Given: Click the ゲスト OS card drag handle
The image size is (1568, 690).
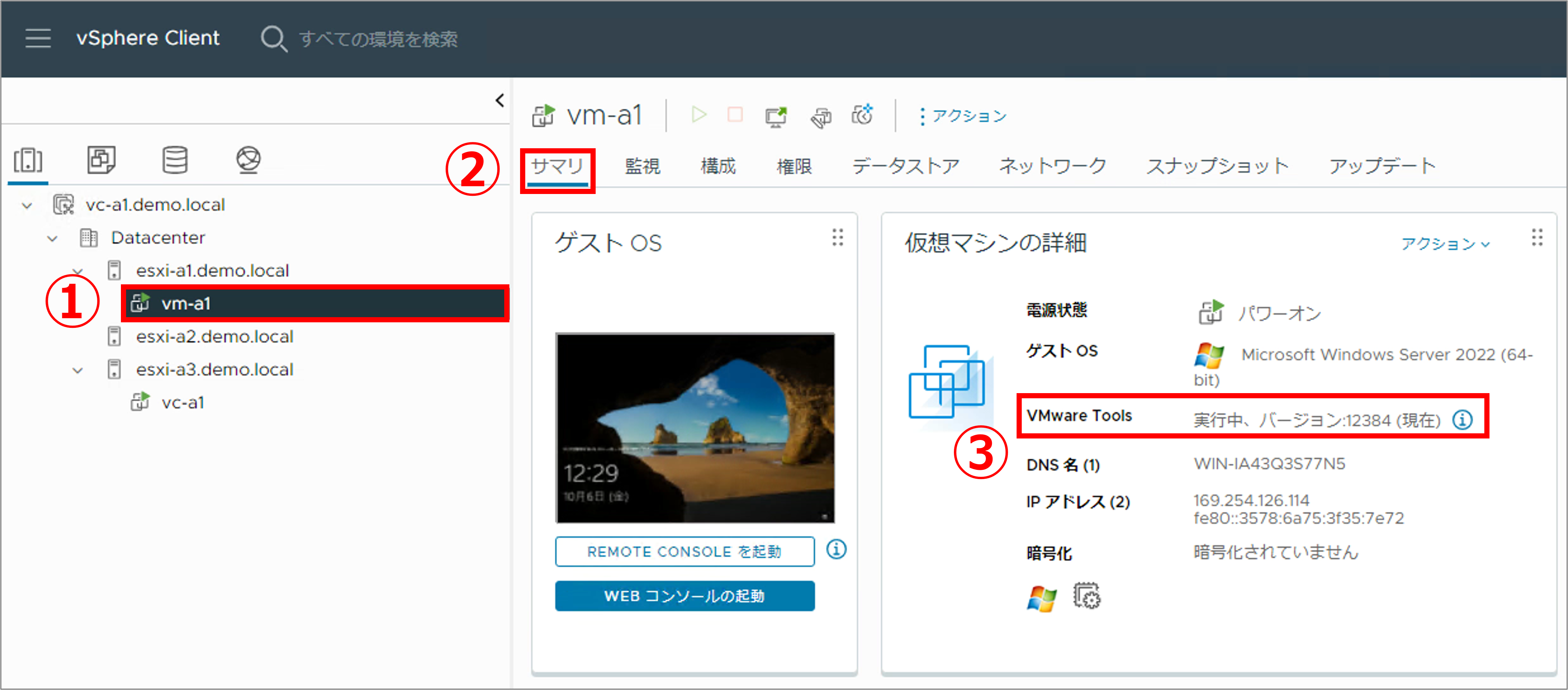Looking at the screenshot, I should pos(837,237).
